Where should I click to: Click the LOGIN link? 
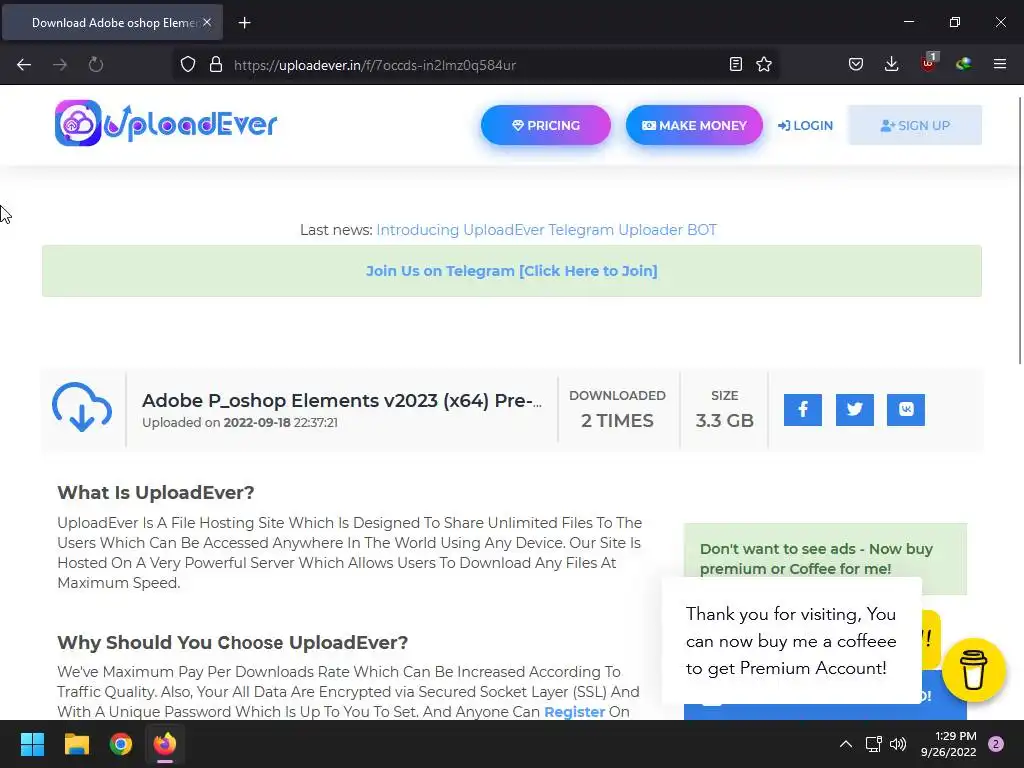pyautogui.click(x=805, y=125)
